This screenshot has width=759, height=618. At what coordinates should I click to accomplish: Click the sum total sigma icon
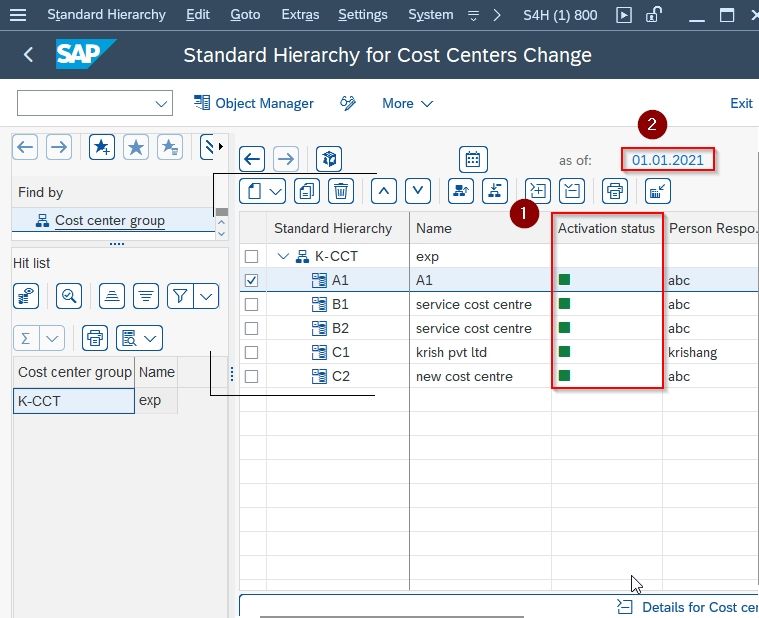click(26, 338)
